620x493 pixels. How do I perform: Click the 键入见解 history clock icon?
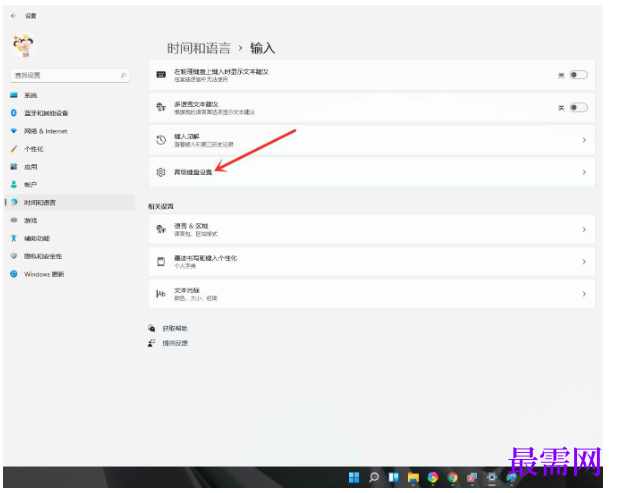click(x=161, y=140)
